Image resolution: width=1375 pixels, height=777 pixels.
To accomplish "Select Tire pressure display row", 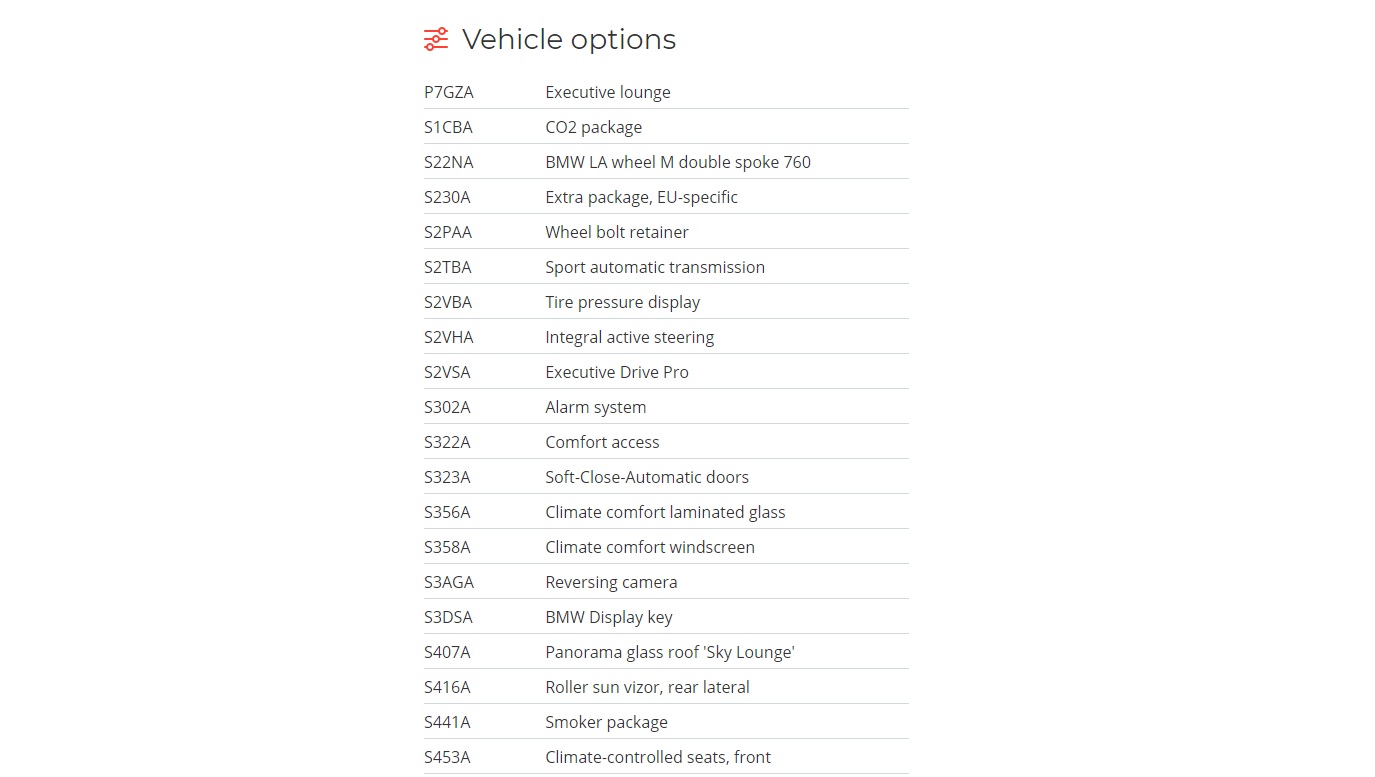I will click(622, 302).
